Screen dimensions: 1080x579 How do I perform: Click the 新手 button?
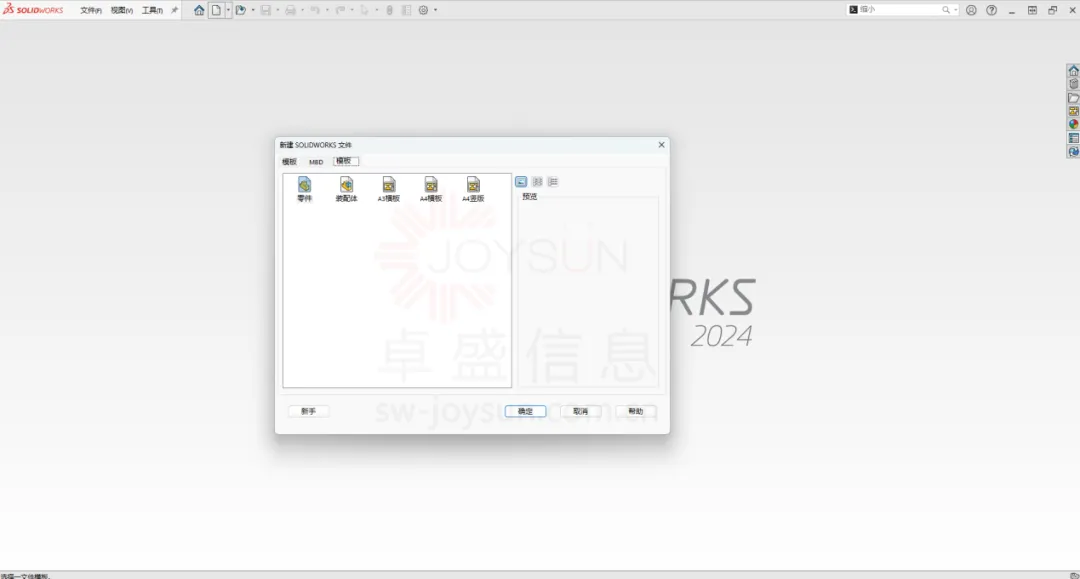pyautogui.click(x=308, y=411)
